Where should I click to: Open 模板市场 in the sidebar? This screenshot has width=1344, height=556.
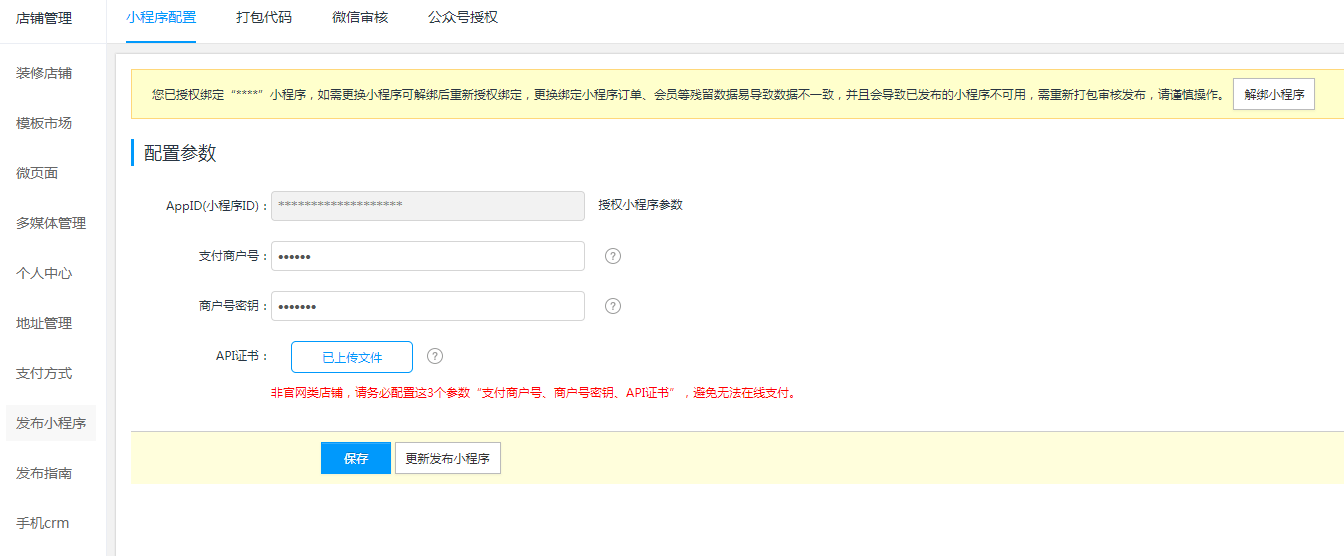(x=44, y=123)
